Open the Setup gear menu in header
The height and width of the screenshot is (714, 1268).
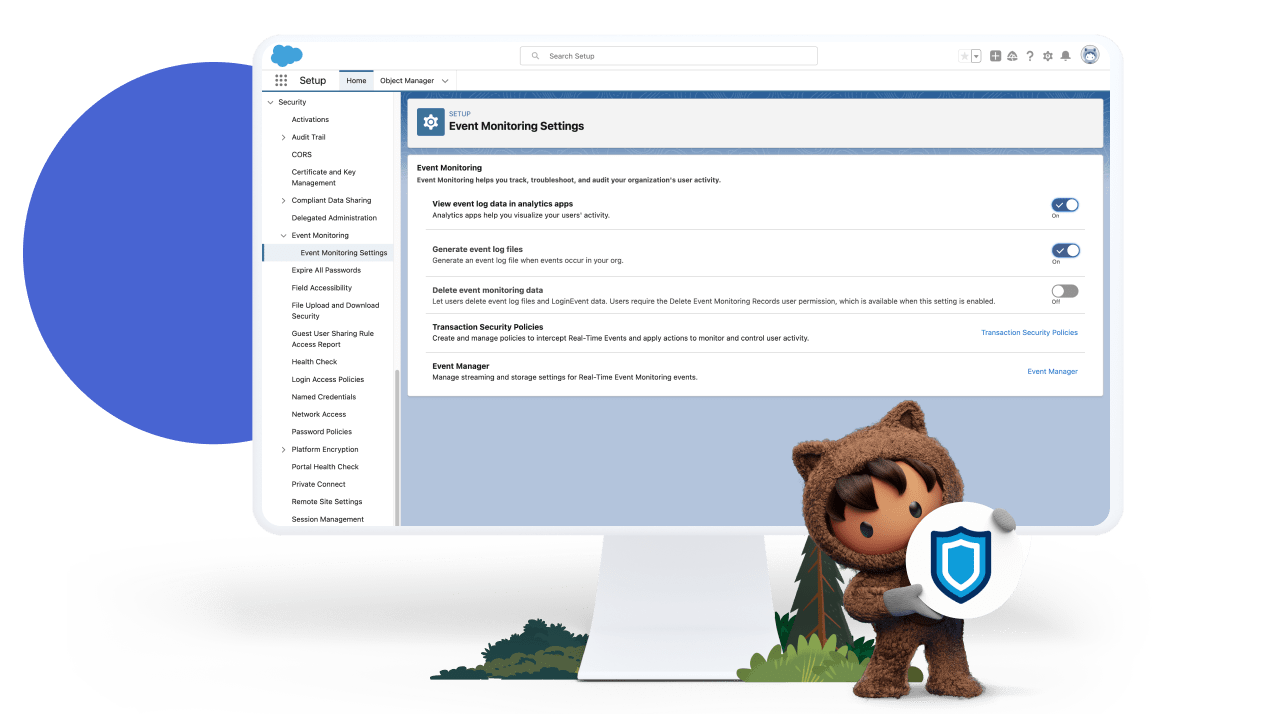(x=1048, y=56)
